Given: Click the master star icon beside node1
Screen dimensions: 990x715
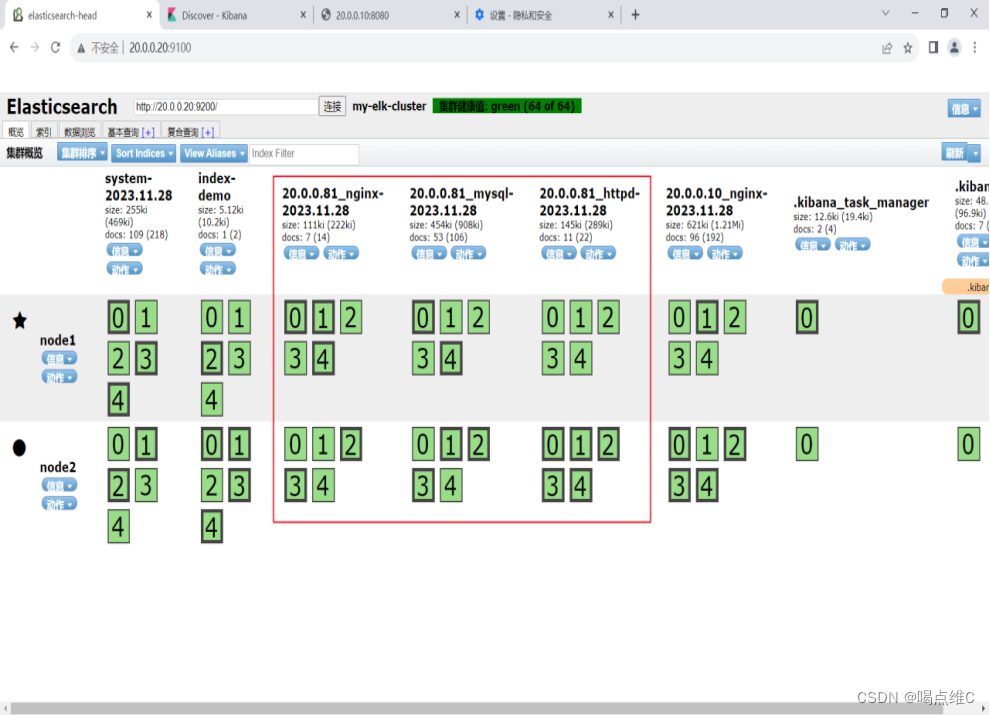Looking at the screenshot, I should (x=20, y=320).
